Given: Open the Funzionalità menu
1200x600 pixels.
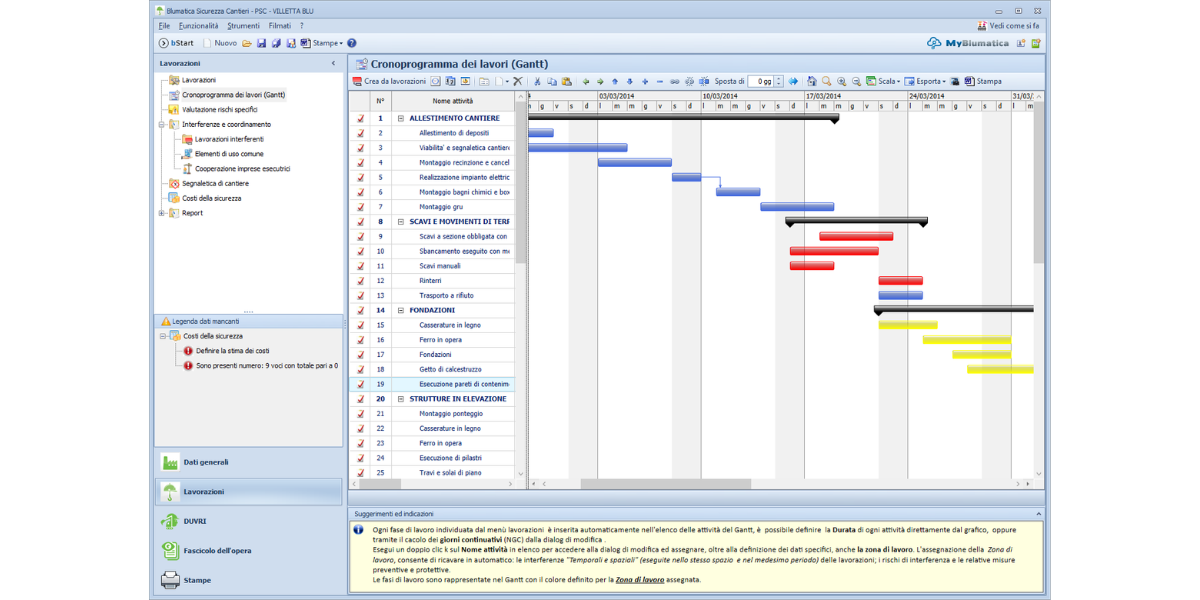Looking at the screenshot, I should 198,25.
